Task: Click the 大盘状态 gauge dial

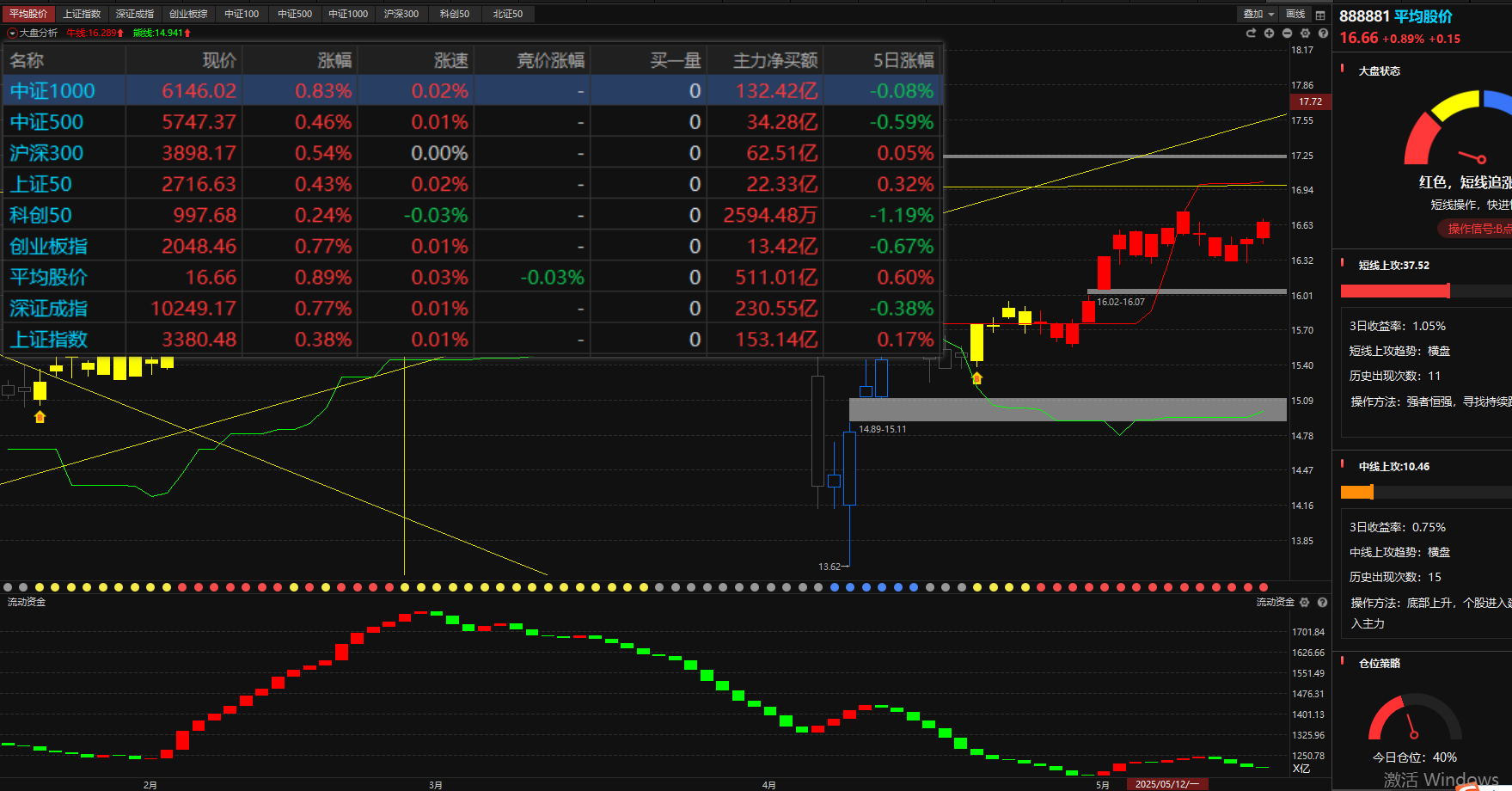Action: coord(1457,129)
